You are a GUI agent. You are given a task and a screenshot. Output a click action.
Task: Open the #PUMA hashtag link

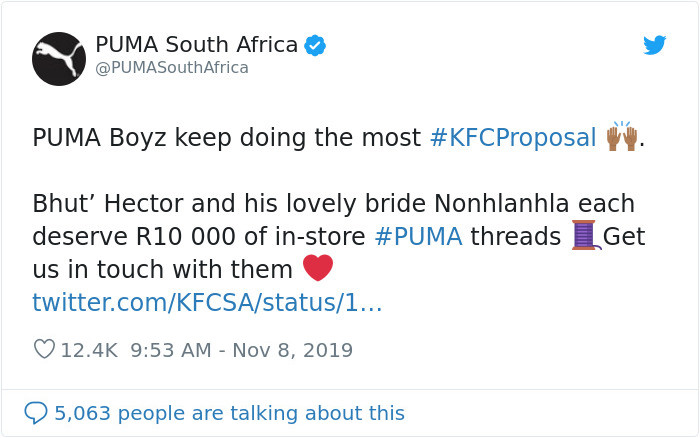418,236
